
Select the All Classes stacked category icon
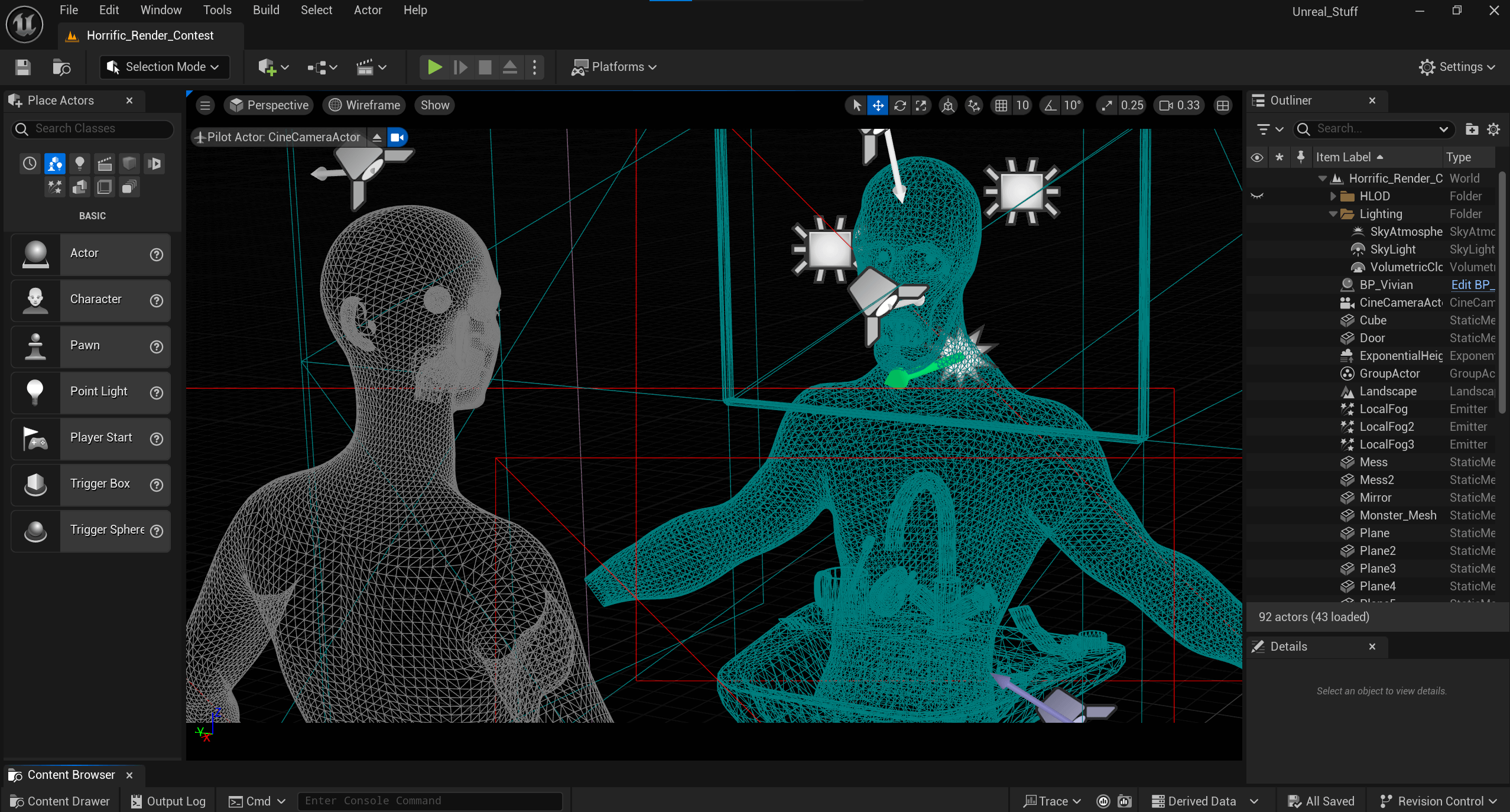tap(129, 187)
